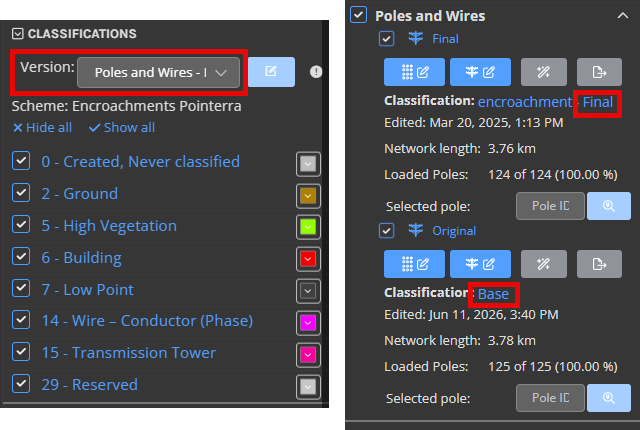Click the green High Vegetation color swatch
Viewport: 640px width, 430px height.
(x=308, y=227)
